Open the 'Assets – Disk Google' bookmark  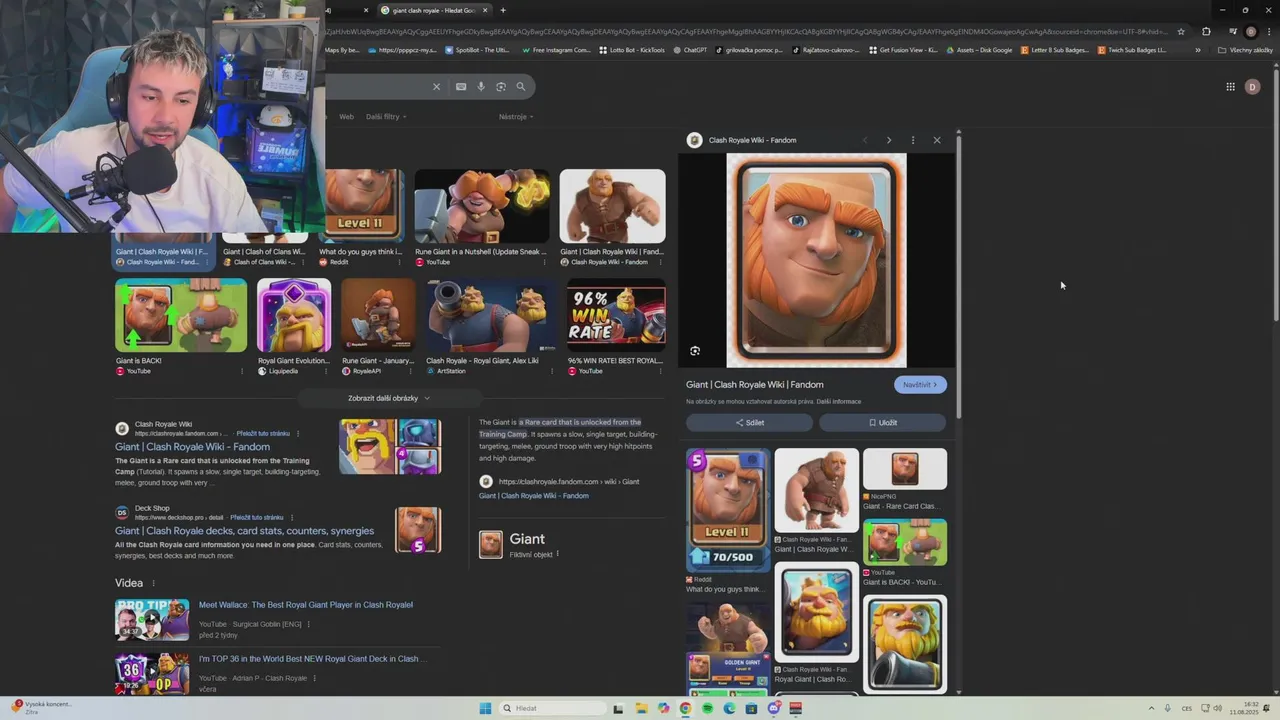(x=979, y=50)
